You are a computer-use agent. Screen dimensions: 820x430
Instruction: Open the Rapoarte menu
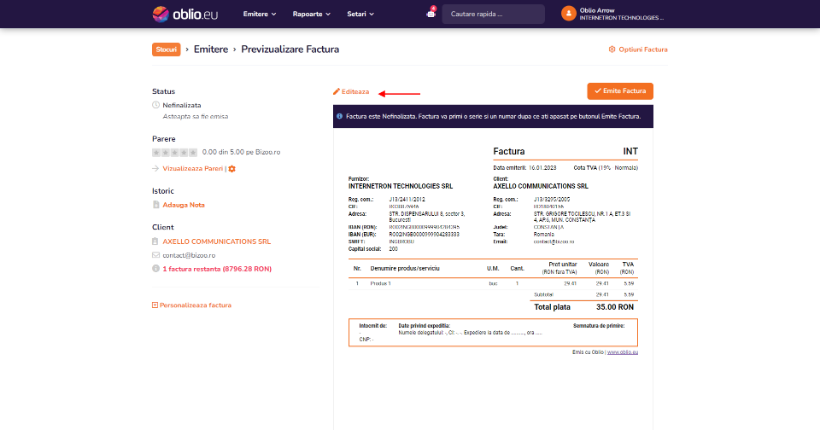(311, 14)
